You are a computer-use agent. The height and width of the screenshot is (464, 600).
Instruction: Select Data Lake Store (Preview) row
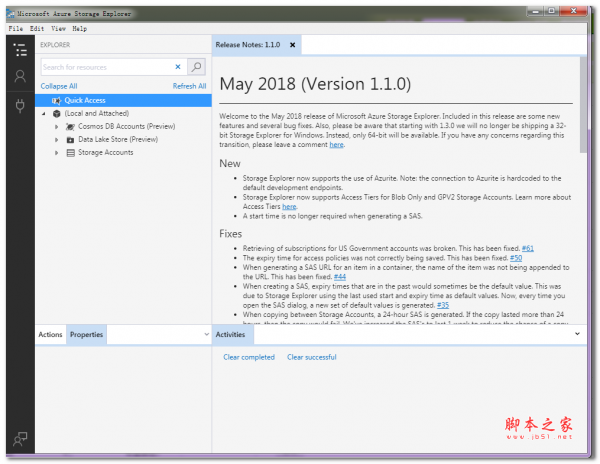point(123,140)
